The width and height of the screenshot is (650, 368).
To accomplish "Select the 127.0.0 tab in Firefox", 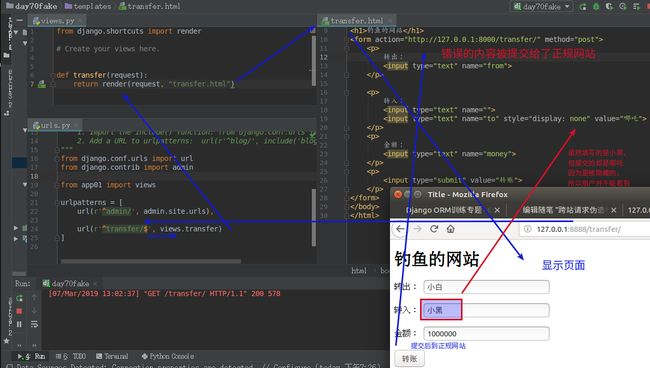I will tap(638, 210).
